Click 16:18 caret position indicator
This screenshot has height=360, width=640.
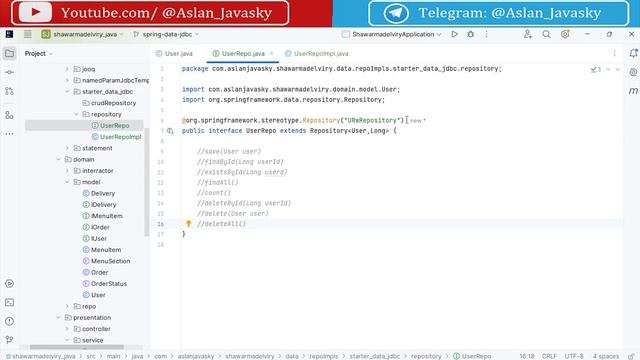[x=527, y=356]
